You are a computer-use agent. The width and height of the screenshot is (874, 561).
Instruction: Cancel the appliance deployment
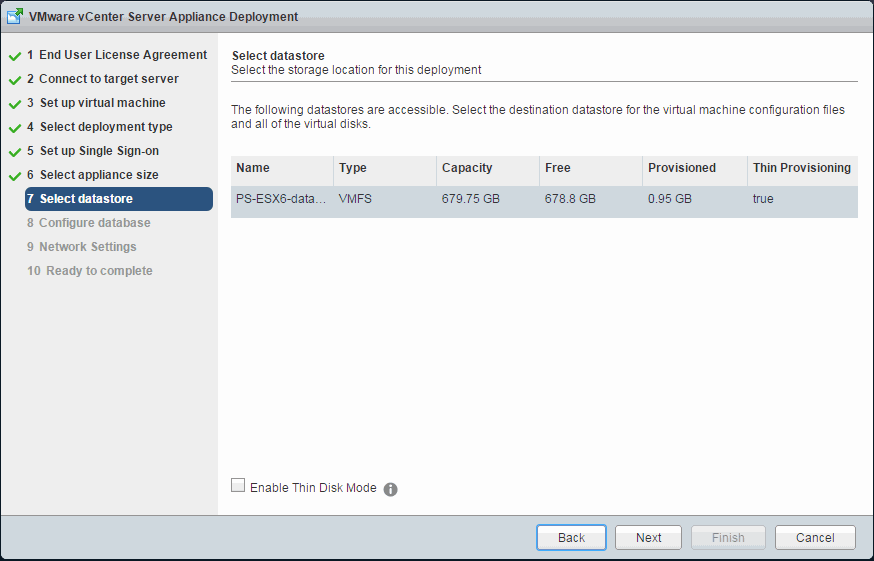point(815,537)
